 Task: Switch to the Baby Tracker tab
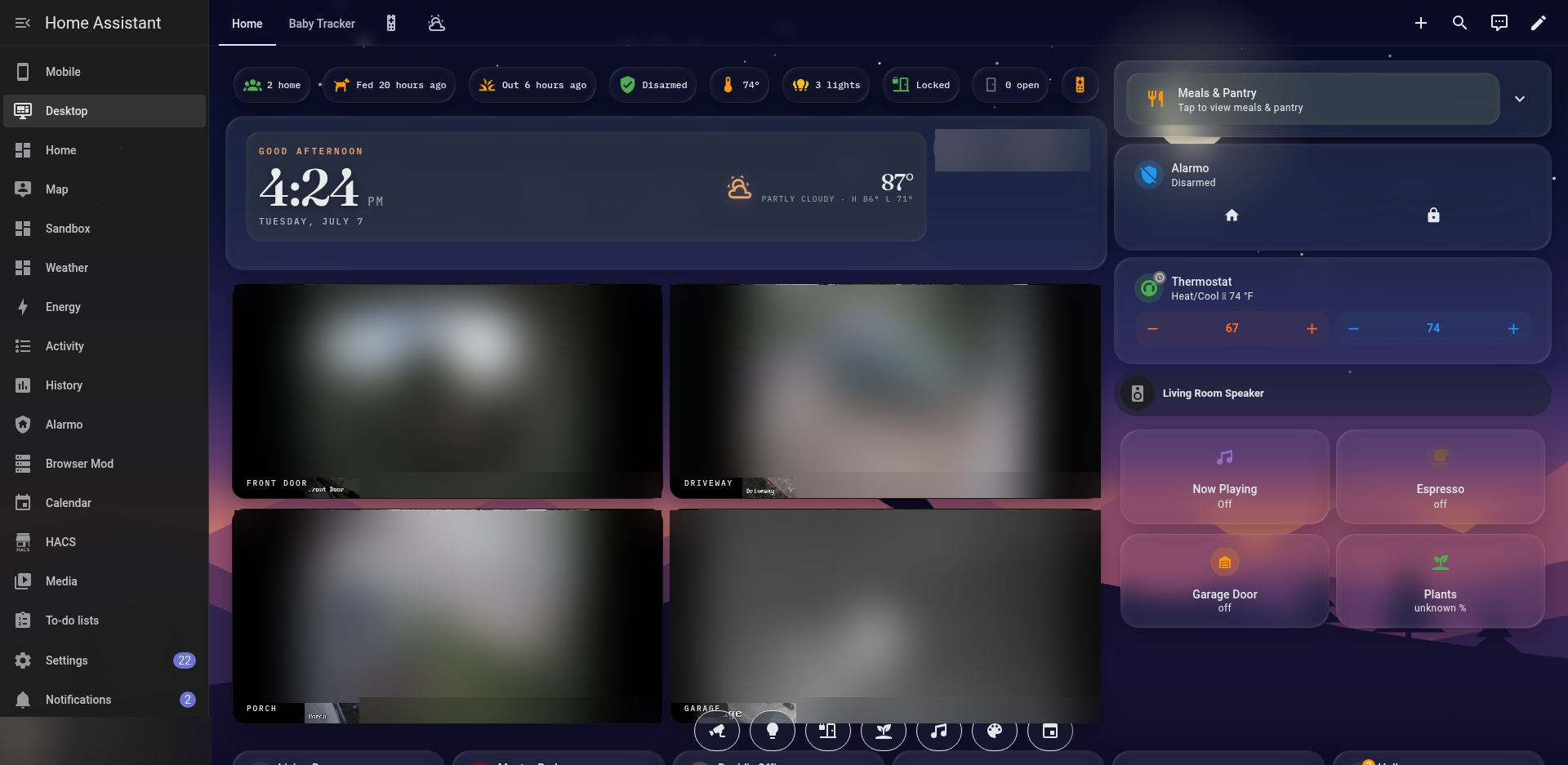point(322,24)
